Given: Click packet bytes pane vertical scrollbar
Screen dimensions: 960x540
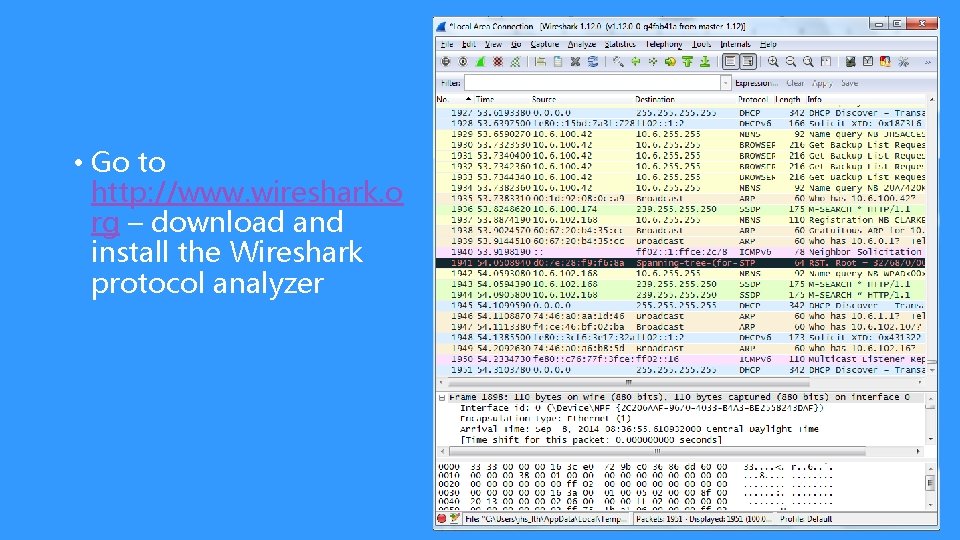Looking at the screenshot, I should tap(931, 484).
